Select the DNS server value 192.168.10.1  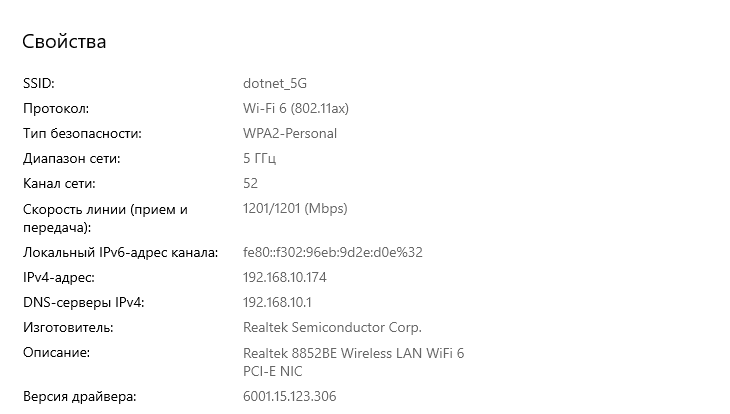278,302
